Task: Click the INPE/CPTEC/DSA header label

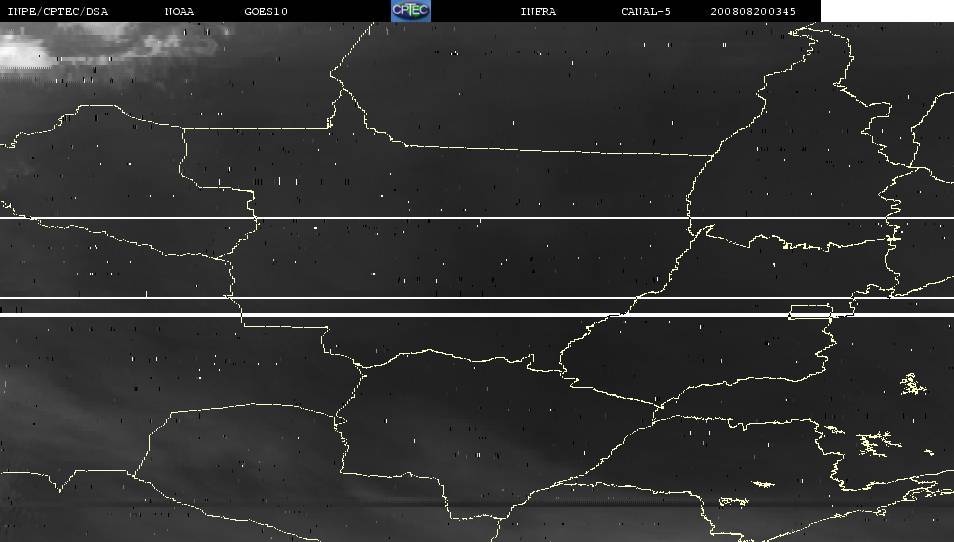Action: pos(57,11)
